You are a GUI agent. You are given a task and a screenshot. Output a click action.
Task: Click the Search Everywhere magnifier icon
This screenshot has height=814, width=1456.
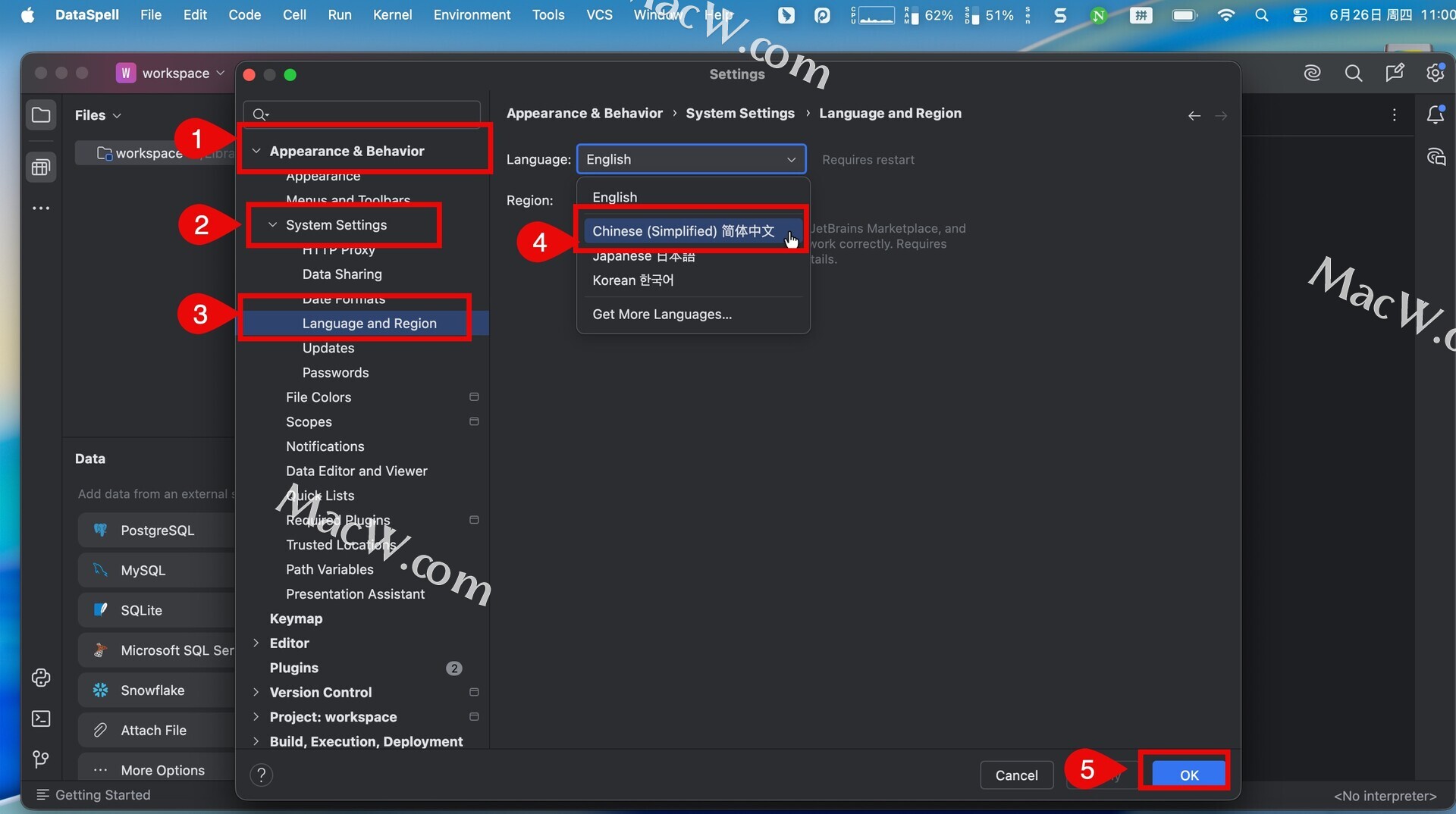pos(1353,73)
